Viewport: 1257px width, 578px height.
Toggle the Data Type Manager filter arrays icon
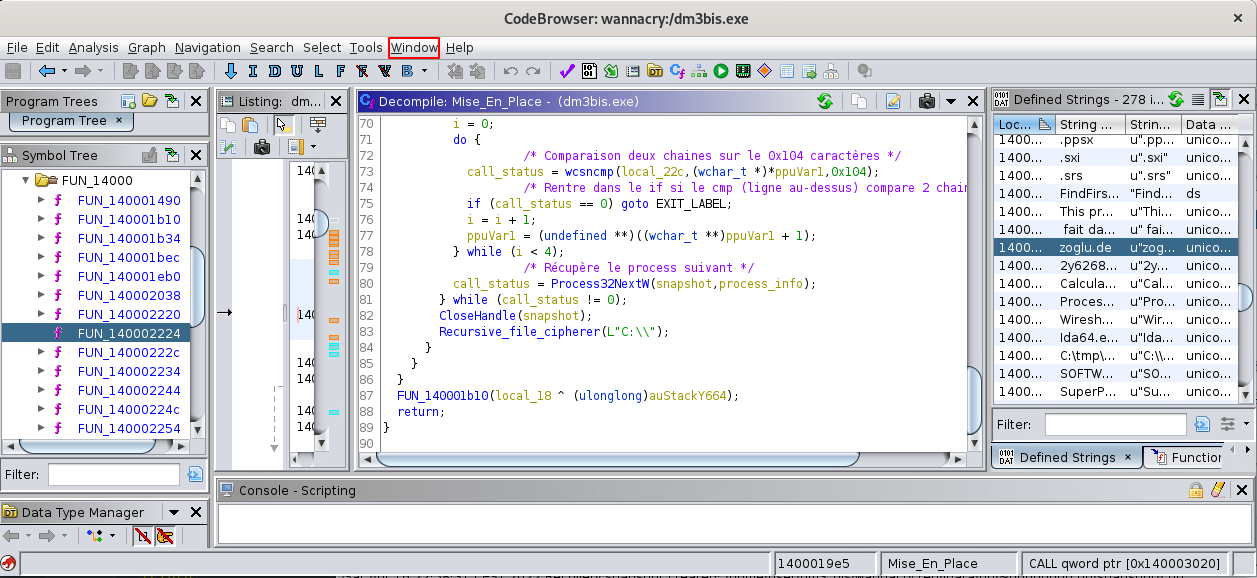(x=143, y=537)
